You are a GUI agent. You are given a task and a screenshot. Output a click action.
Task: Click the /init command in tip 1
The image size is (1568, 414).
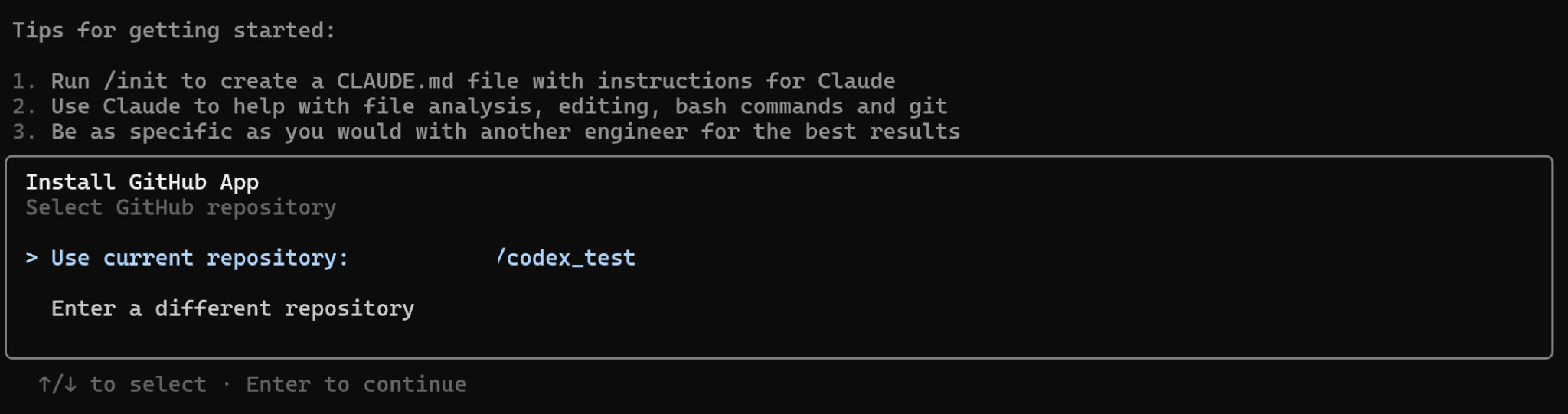pyautogui.click(x=136, y=81)
